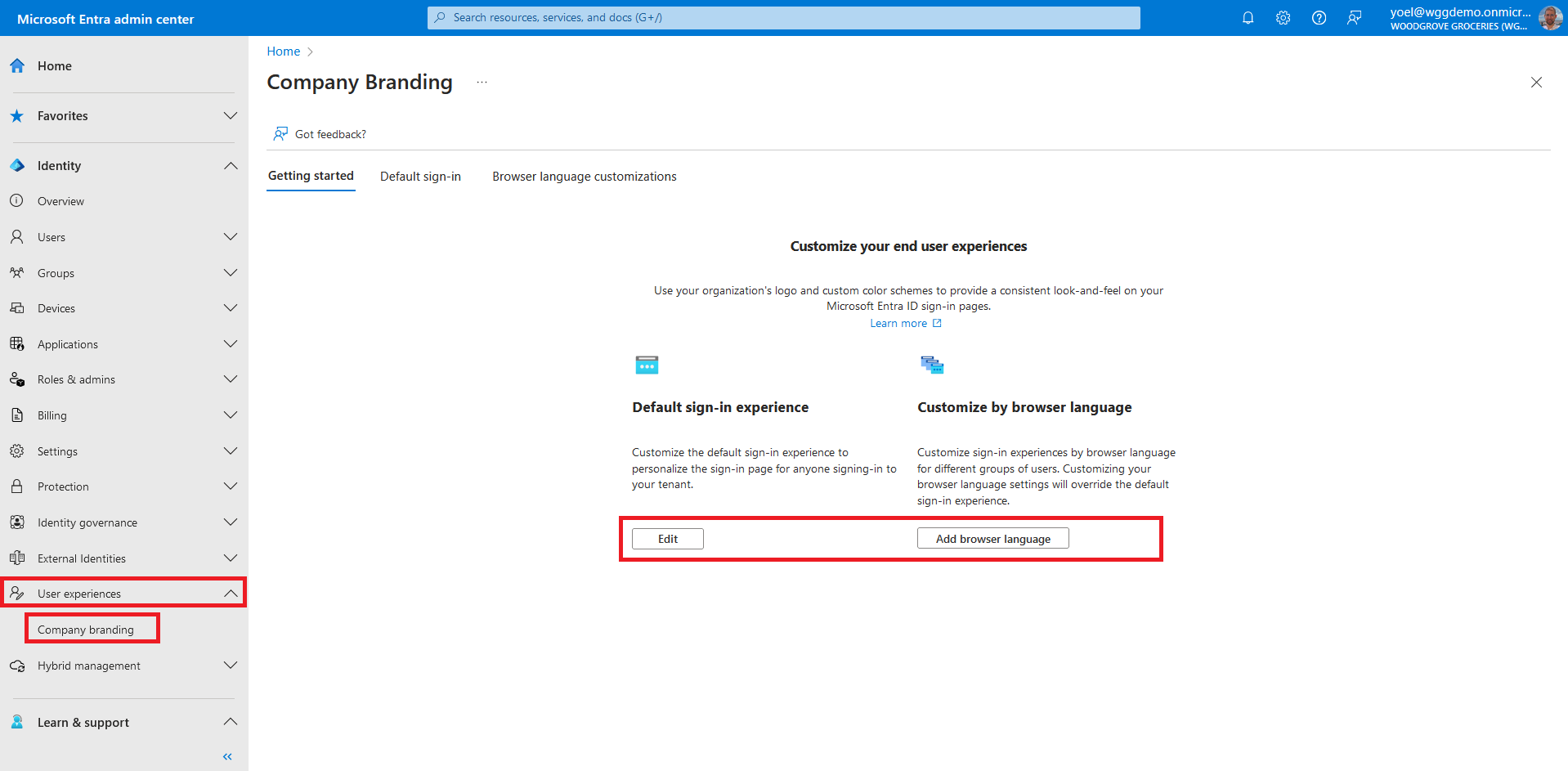The image size is (1568, 771).
Task: Click the Home icon in sidebar
Action: point(17,66)
